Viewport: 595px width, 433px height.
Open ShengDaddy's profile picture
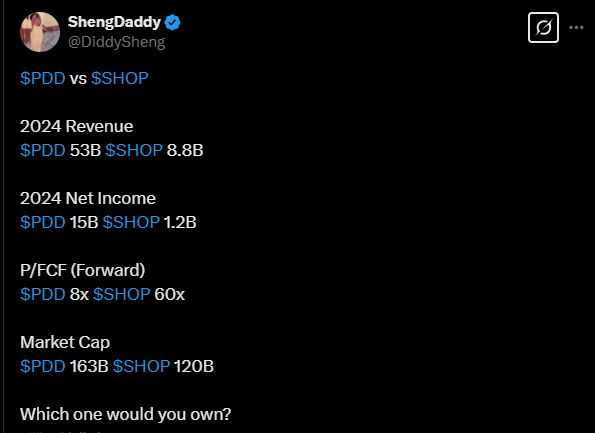click(x=40, y=32)
